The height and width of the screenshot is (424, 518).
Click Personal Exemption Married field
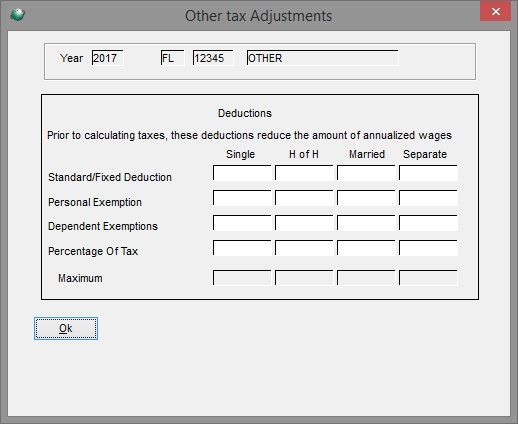[366, 198]
